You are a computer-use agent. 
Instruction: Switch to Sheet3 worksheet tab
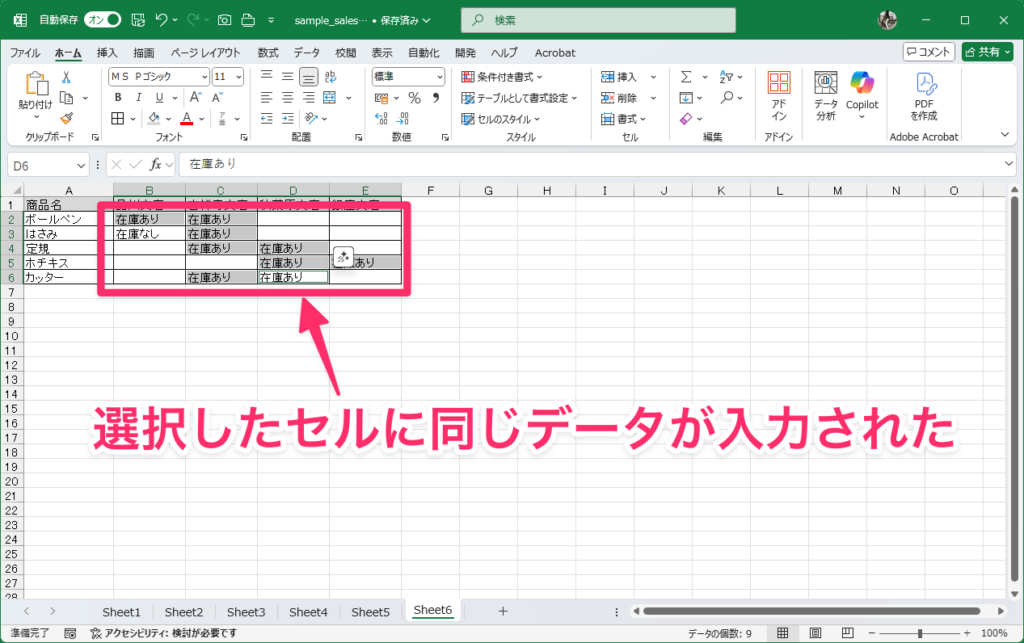pyautogui.click(x=246, y=611)
